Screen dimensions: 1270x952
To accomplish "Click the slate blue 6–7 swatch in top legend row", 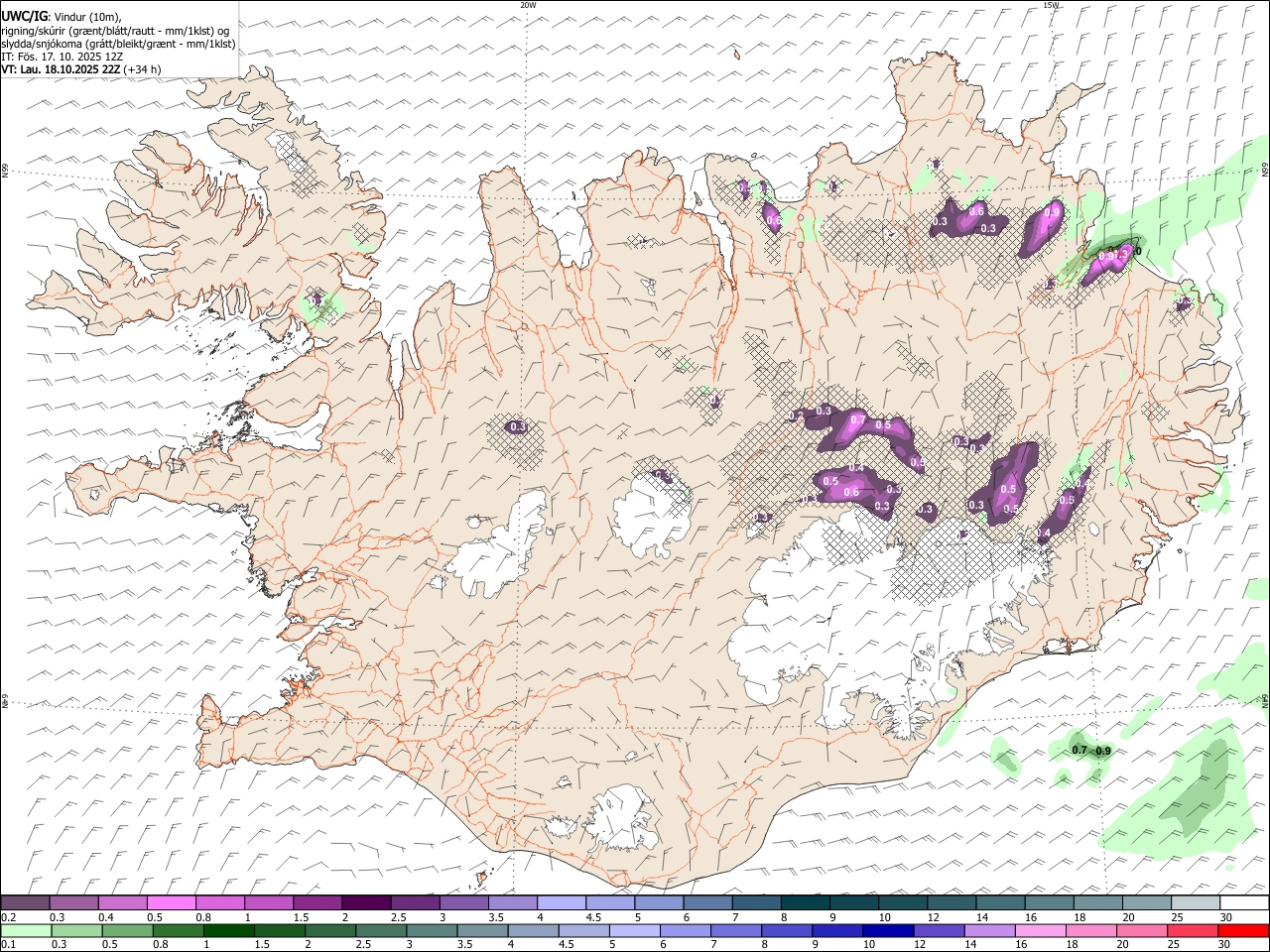I will pyautogui.click(x=707, y=903).
